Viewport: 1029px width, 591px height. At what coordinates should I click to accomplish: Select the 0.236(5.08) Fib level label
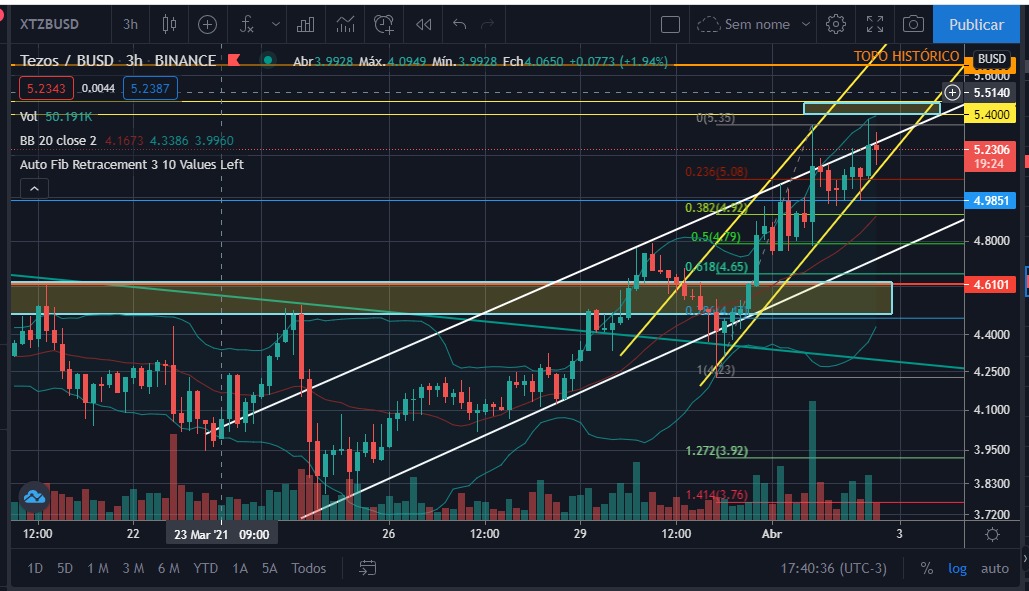click(x=716, y=172)
